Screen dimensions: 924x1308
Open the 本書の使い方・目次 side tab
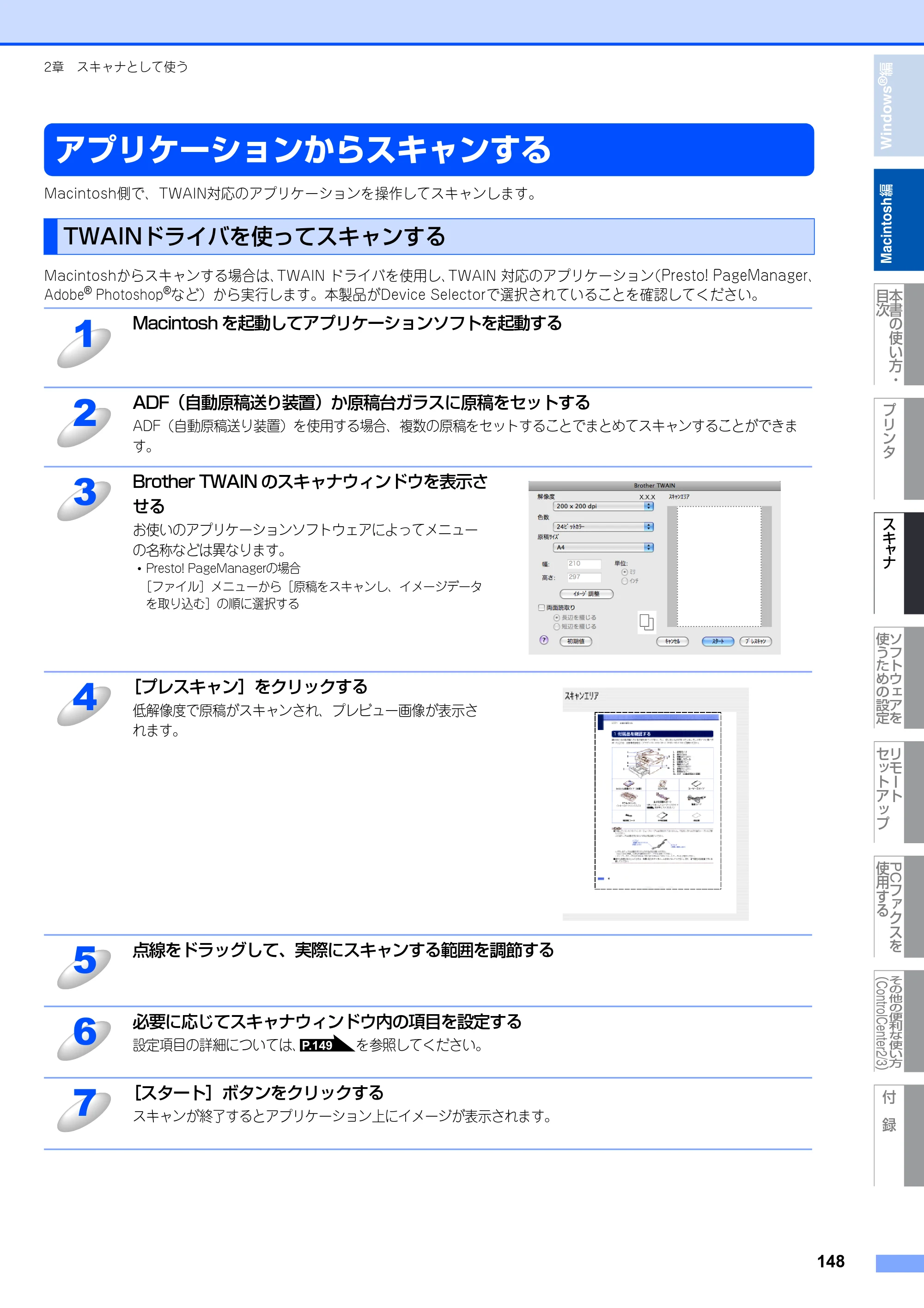click(899, 335)
